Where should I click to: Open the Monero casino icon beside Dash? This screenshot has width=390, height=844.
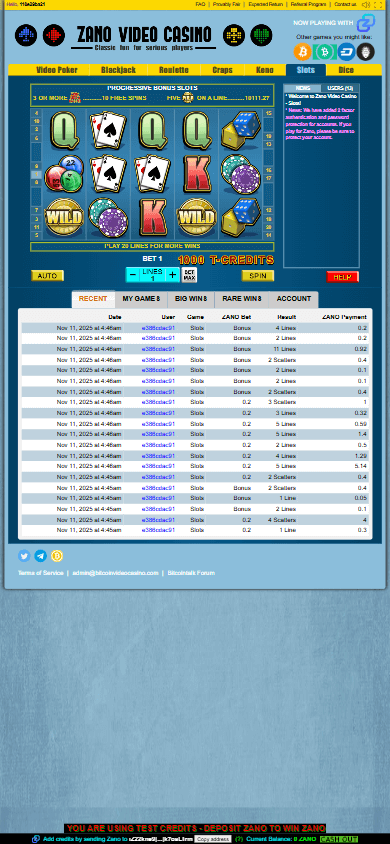click(x=367, y=52)
